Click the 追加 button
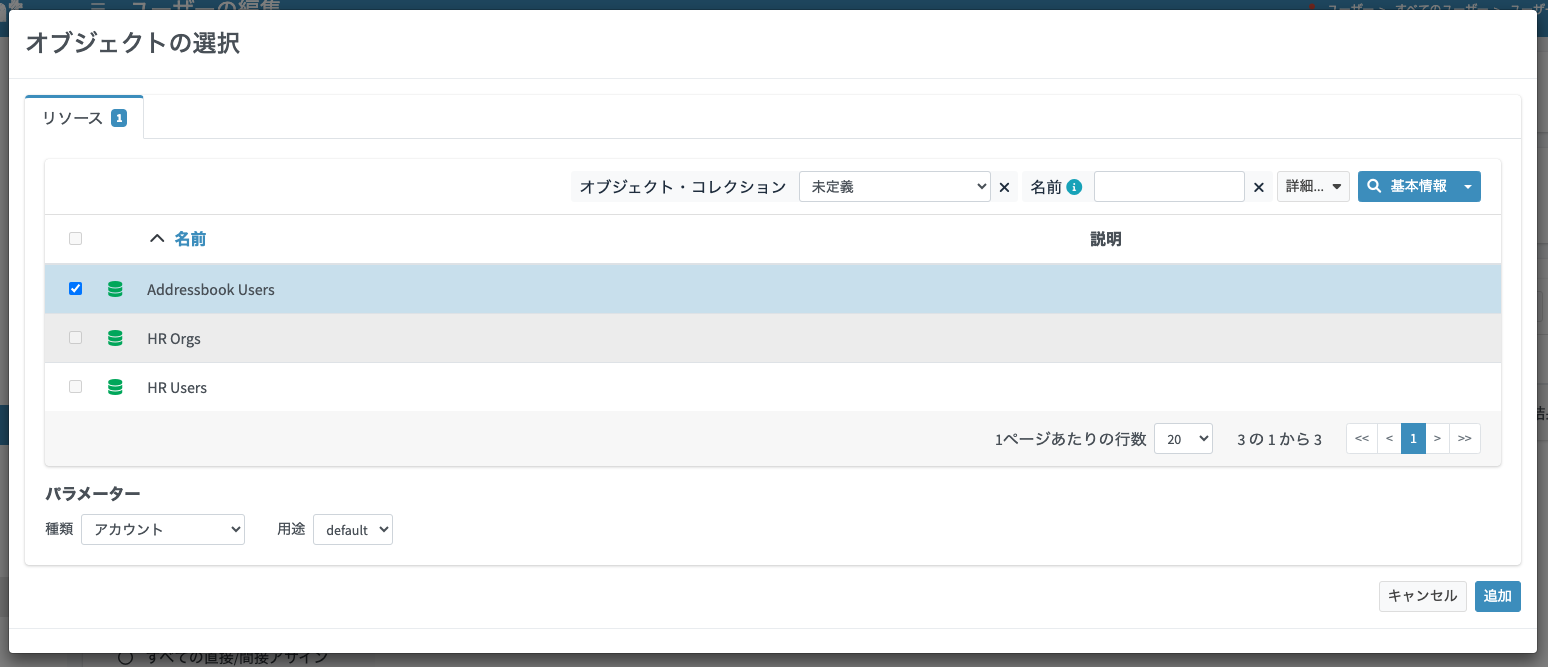1548x667 pixels. tap(1498, 596)
